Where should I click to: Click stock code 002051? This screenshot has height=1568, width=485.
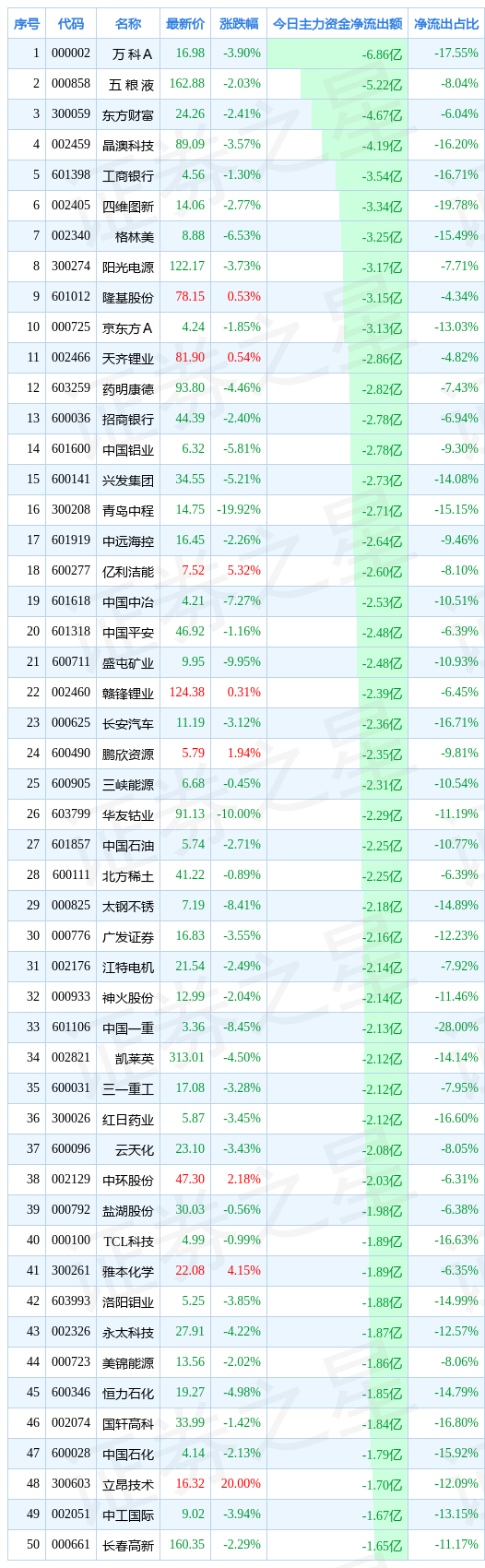tap(71, 1515)
